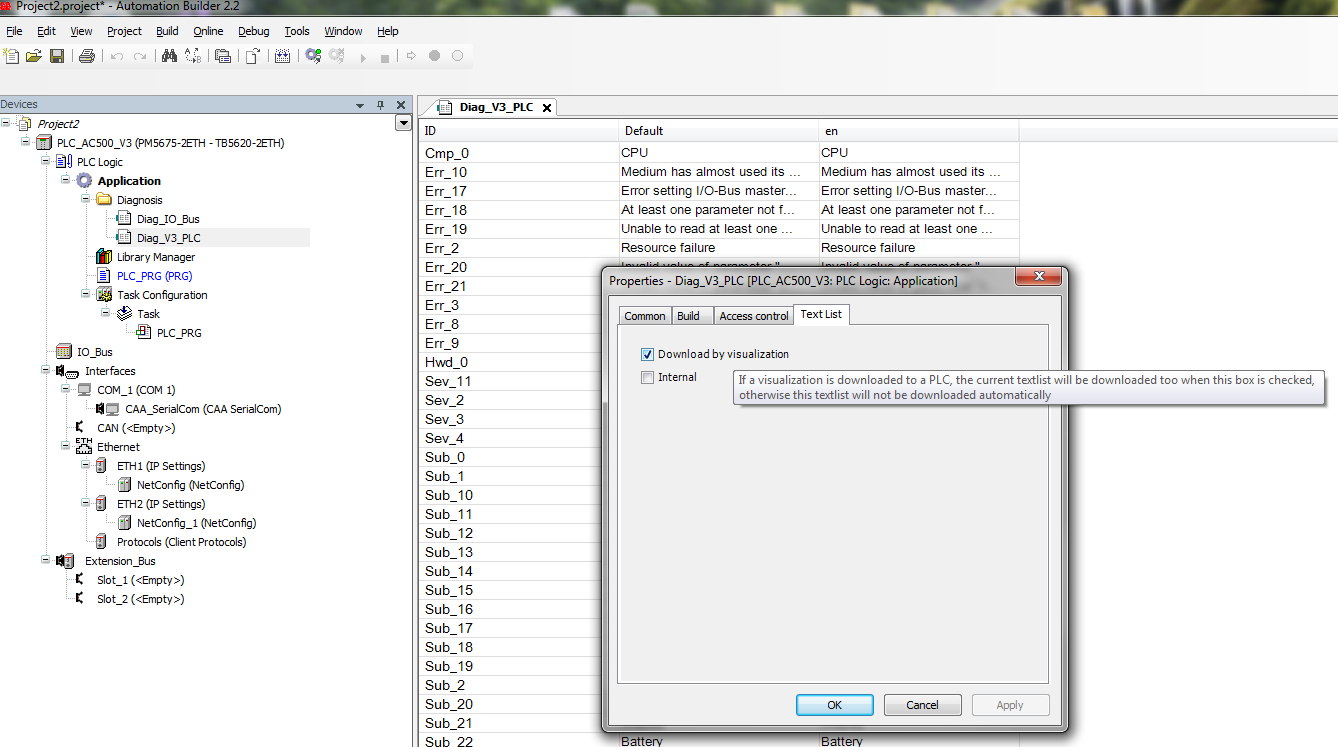1338x747 pixels.
Task: Open an existing project file
Action: tap(33, 56)
